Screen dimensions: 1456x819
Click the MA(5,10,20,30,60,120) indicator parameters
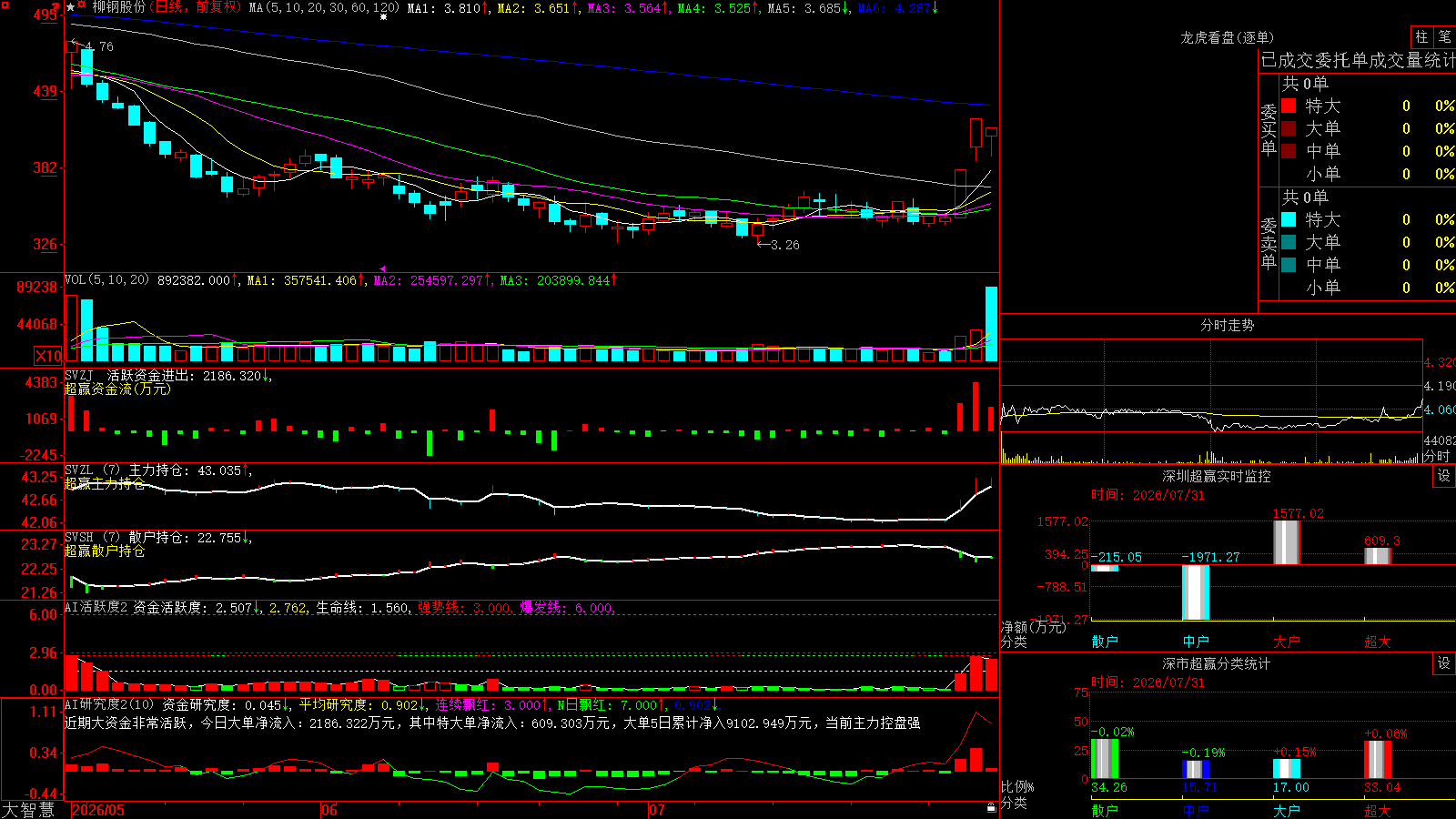(324, 7)
